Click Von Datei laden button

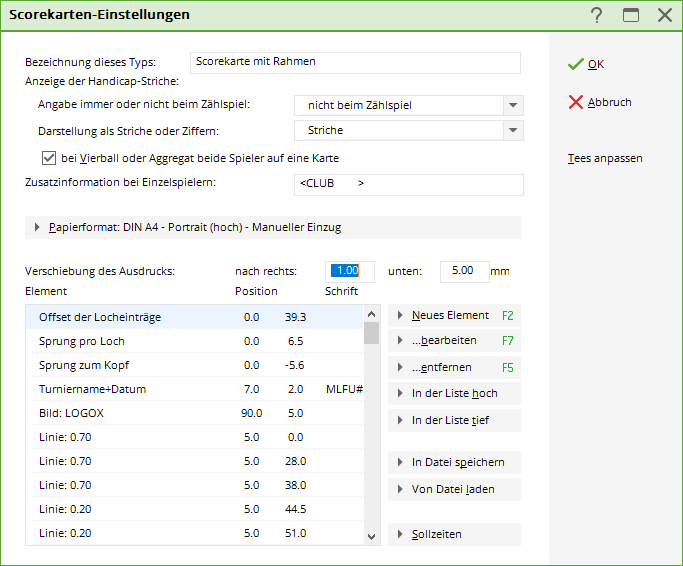tap(453, 489)
